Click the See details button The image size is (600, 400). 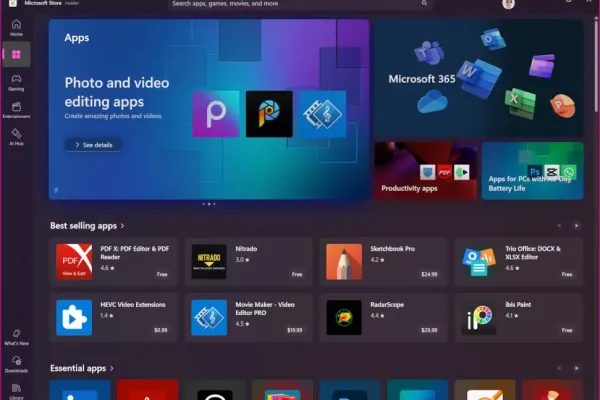pos(94,145)
